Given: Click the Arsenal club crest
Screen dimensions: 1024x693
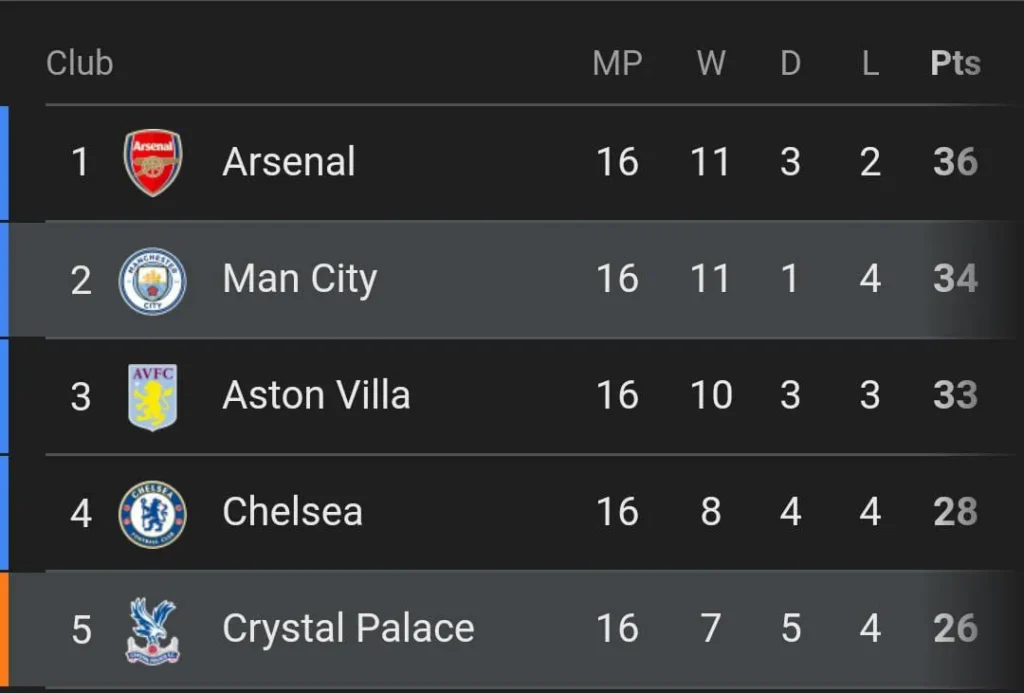Looking at the screenshot, I should coord(152,162).
